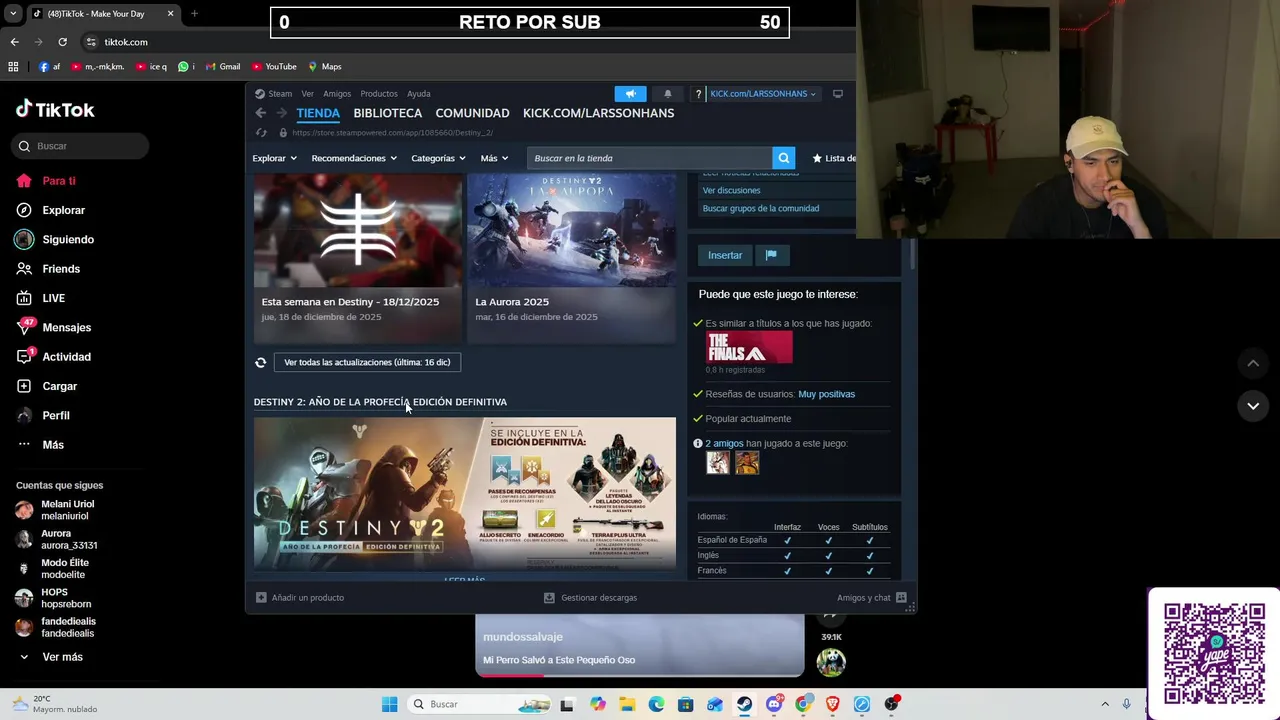Image resolution: width=1280 pixels, height=720 pixels.
Task: Open File Explorer from taskbar
Action: coord(626,704)
